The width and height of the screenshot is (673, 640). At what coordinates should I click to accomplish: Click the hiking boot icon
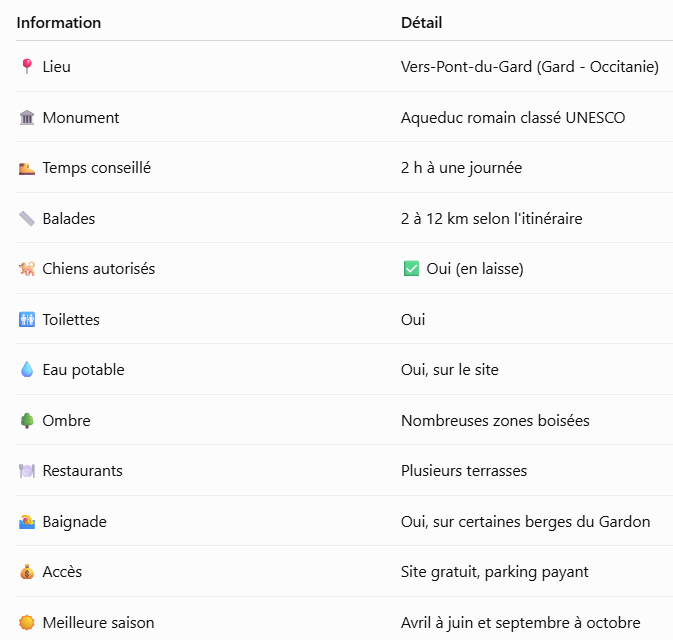(x=27, y=168)
